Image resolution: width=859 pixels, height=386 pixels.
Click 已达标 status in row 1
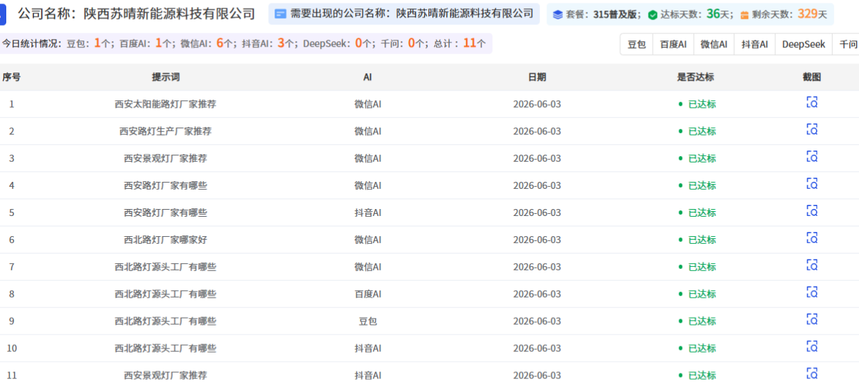[697, 104]
